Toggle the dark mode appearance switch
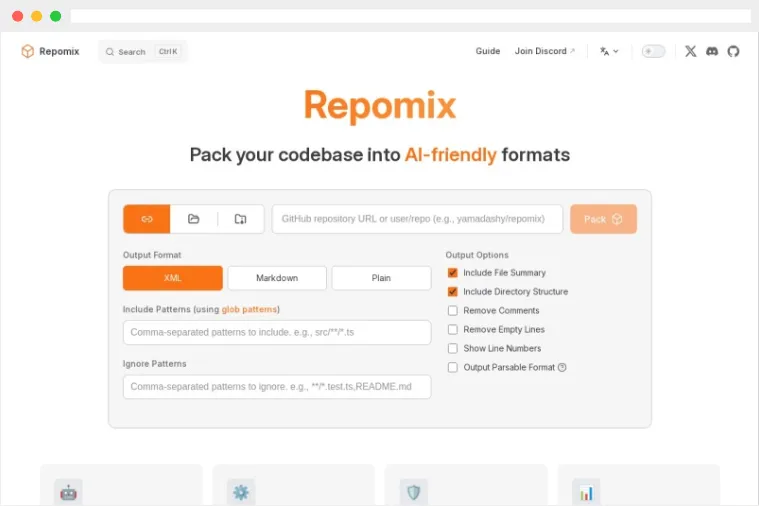 [x=653, y=51]
